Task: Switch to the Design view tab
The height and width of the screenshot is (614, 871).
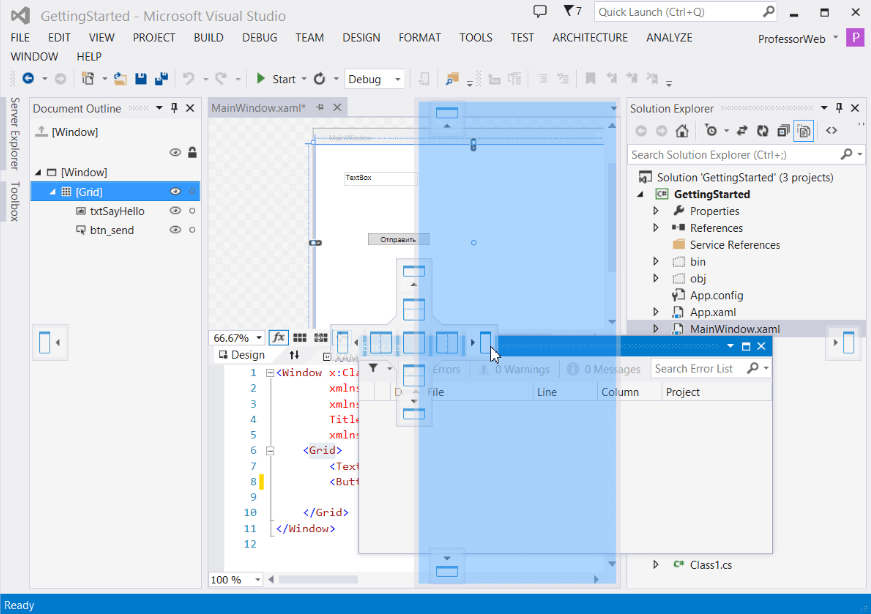Action: 242,355
